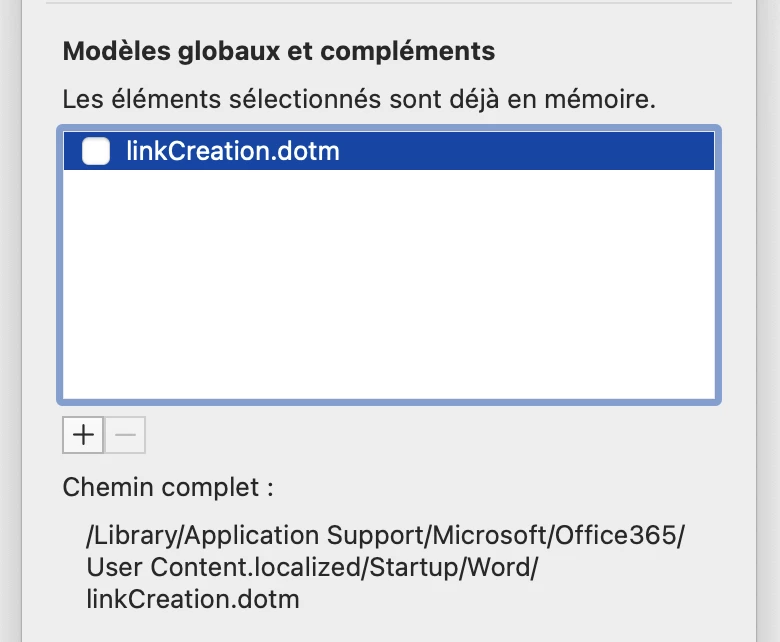This screenshot has width=780, height=642.
Task: Click the blank space right of the +/− buttons
Action: pos(433,435)
